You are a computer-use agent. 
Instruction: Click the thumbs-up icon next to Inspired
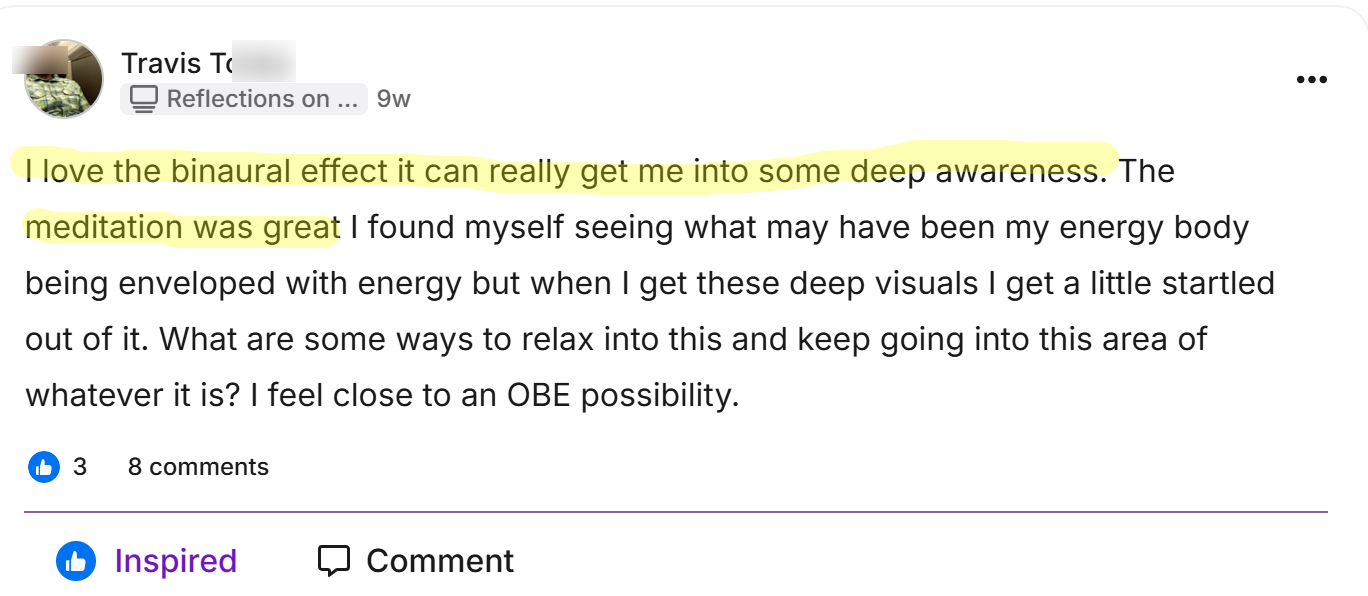tap(76, 561)
